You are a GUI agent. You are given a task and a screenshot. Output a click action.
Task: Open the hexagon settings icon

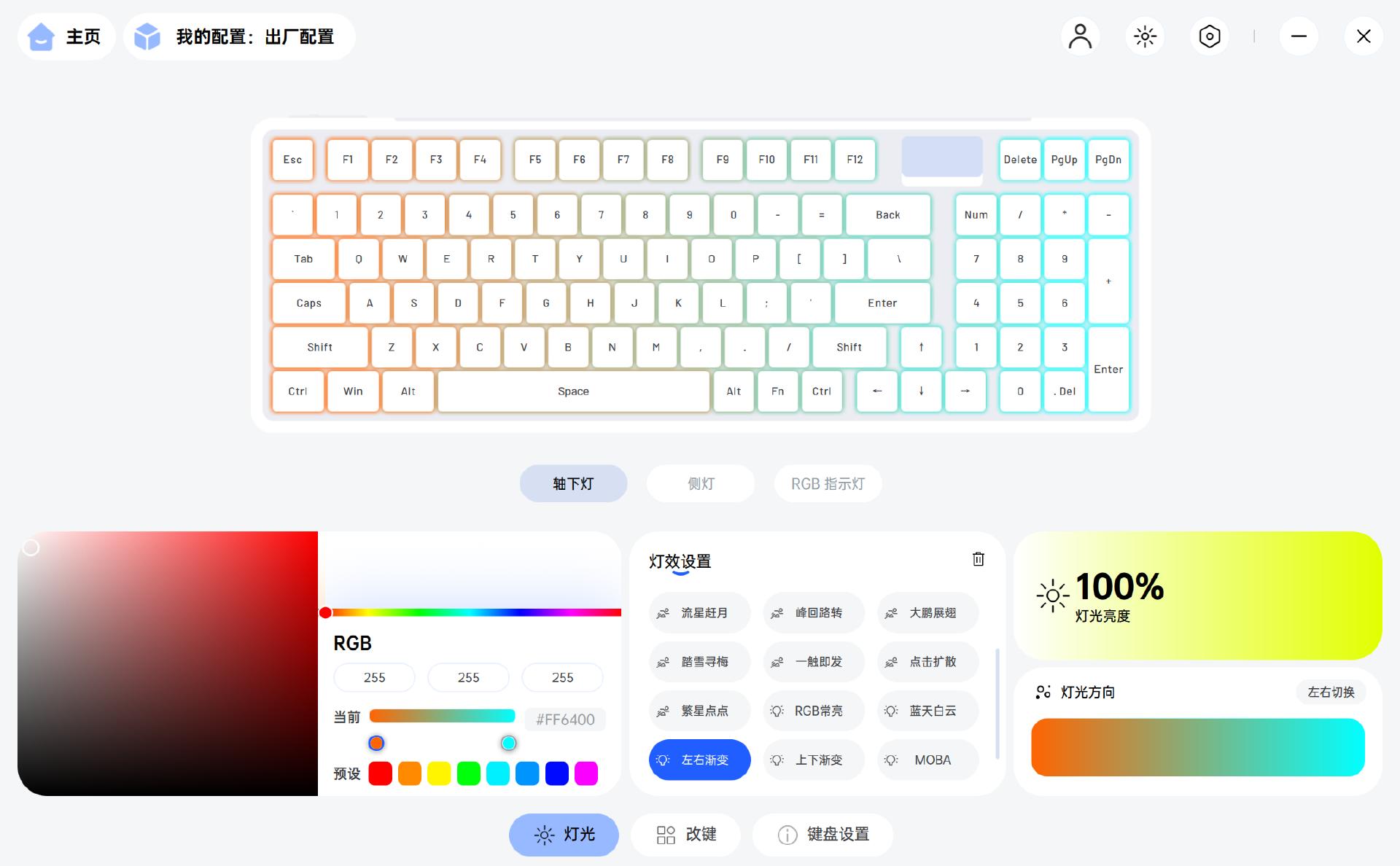(x=1209, y=36)
